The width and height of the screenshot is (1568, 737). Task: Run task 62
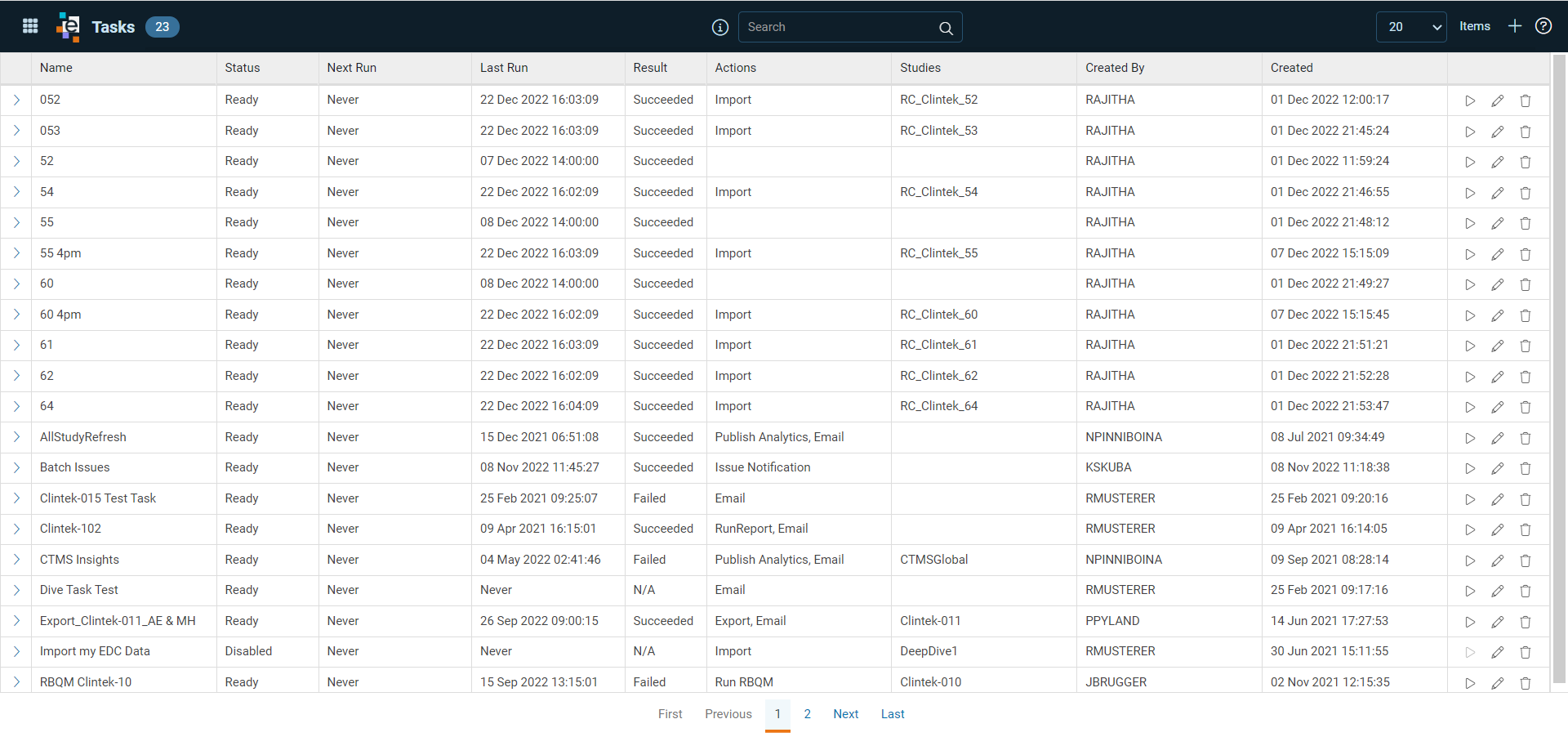pos(1470,377)
